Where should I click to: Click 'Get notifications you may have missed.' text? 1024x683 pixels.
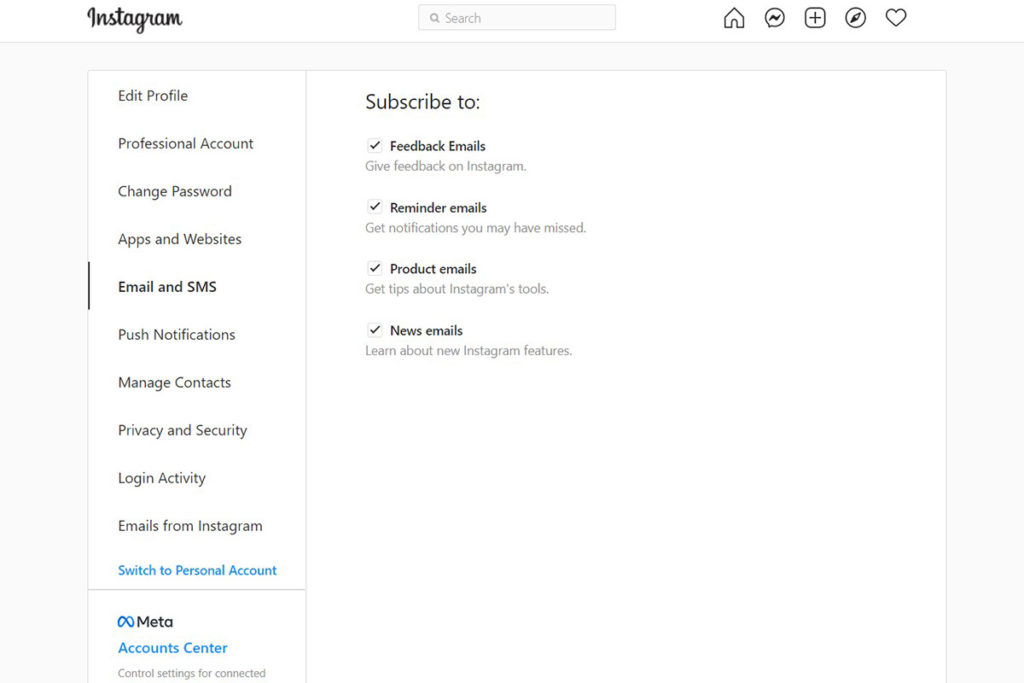(475, 228)
